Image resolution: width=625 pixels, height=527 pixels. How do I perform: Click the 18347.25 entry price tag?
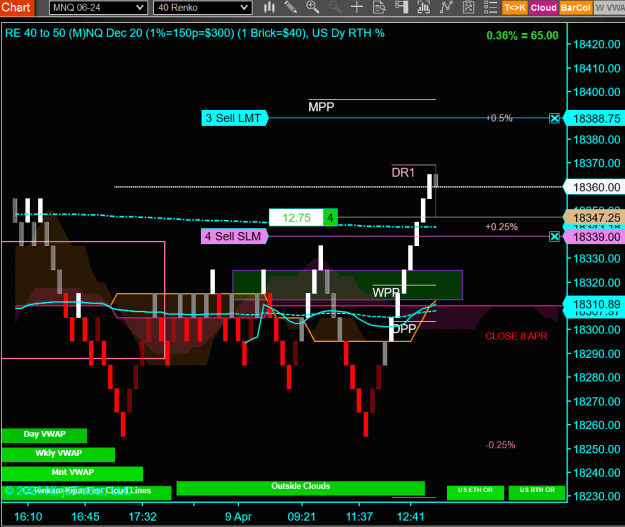coord(596,218)
